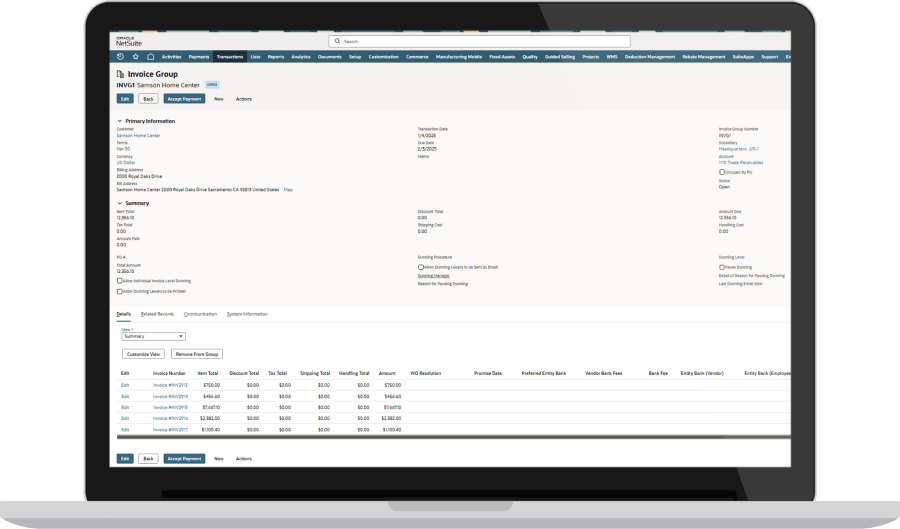Go to the Home house icon
900x529 pixels.
tap(151, 57)
